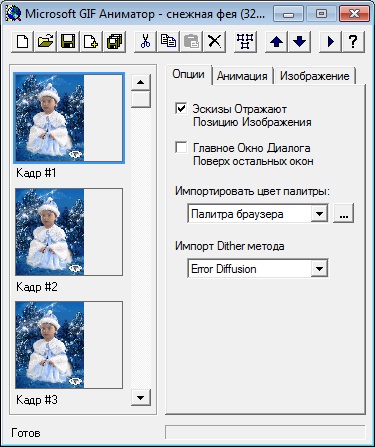Image resolution: width=375 pixels, height=447 pixels.
Task: Uncheck Эскизы Отражают Позицию Изображения
Action: [x=181, y=109]
